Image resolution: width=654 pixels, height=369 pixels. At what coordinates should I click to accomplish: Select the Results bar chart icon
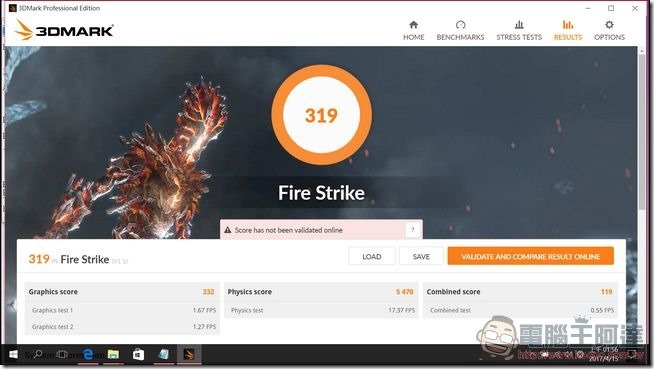point(568,25)
